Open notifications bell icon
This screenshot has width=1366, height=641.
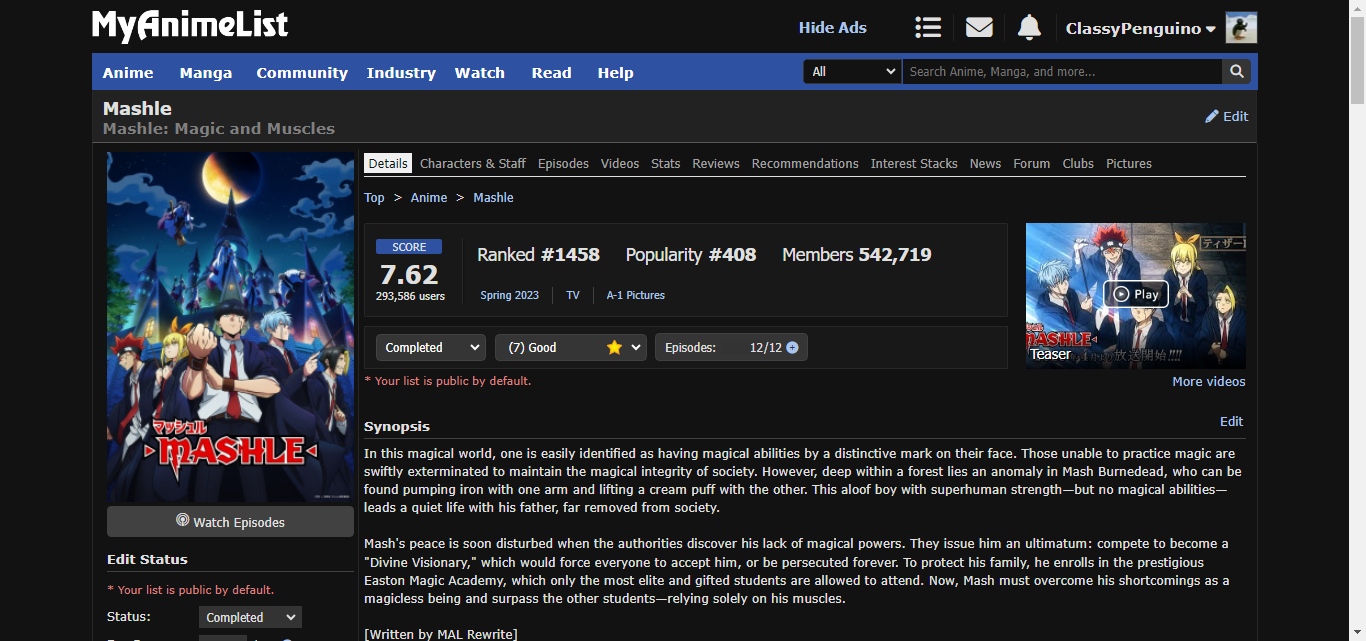(x=1029, y=28)
